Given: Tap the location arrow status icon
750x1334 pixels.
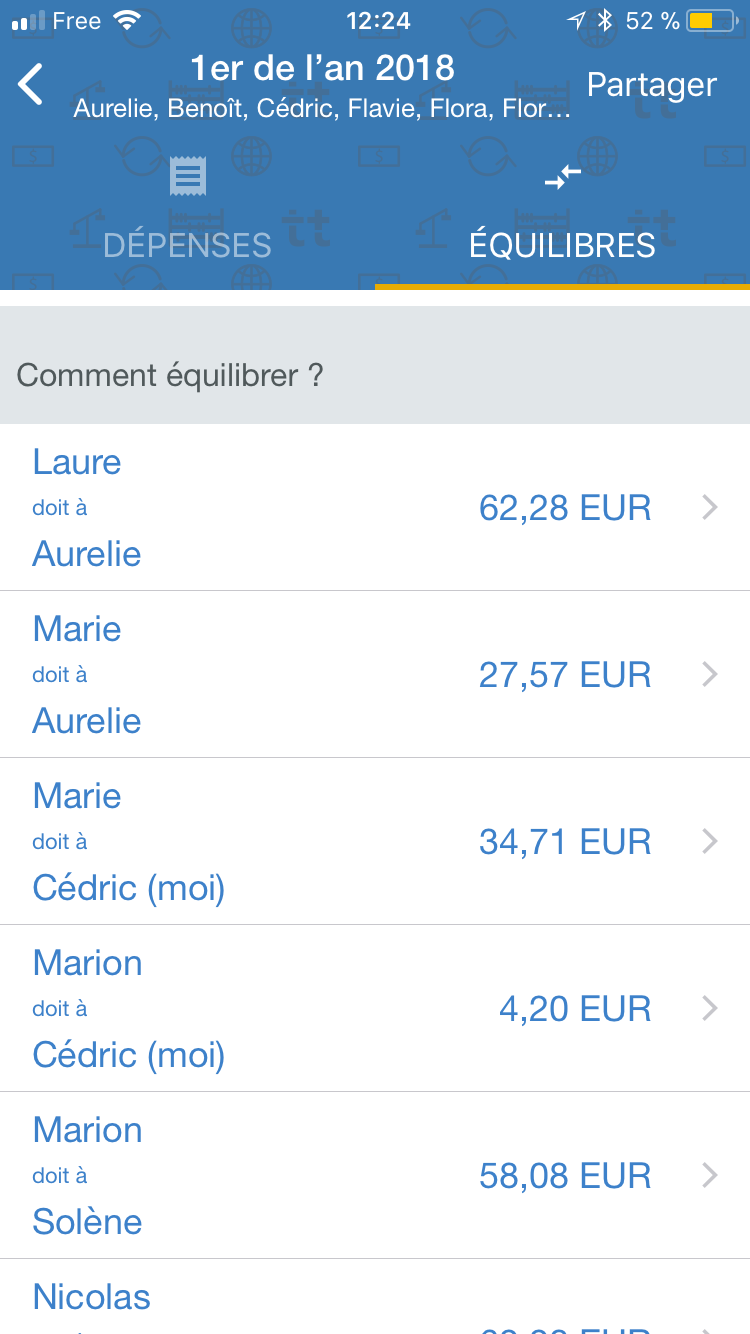Looking at the screenshot, I should 576,21.
